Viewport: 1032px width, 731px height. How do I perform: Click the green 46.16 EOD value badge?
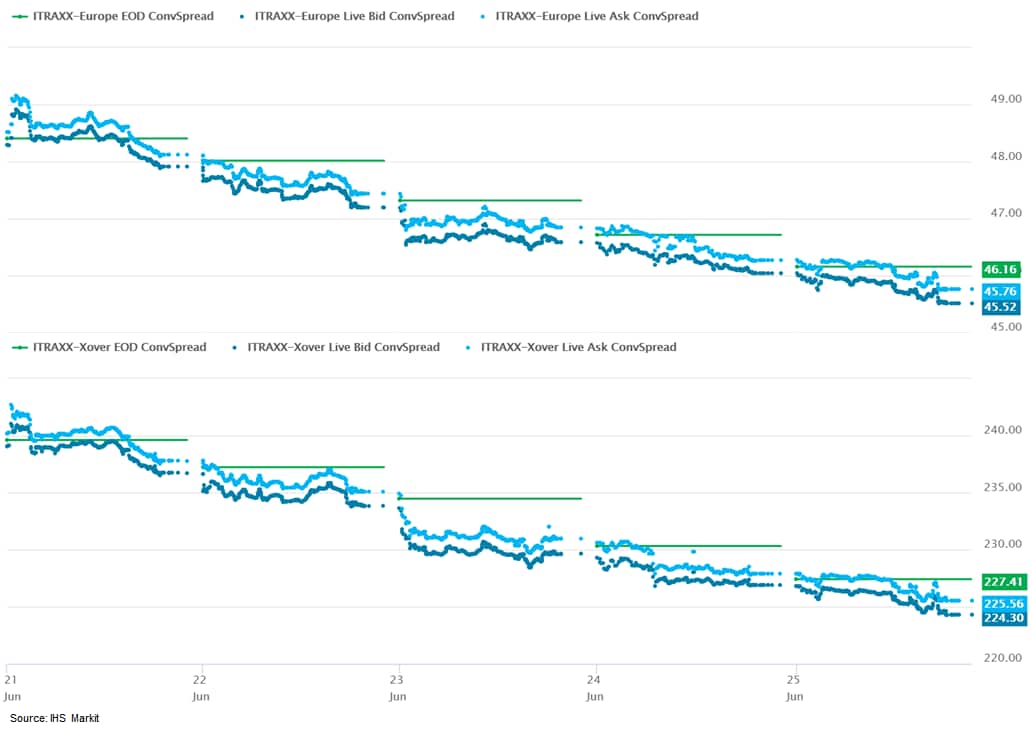pos(1000,269)
